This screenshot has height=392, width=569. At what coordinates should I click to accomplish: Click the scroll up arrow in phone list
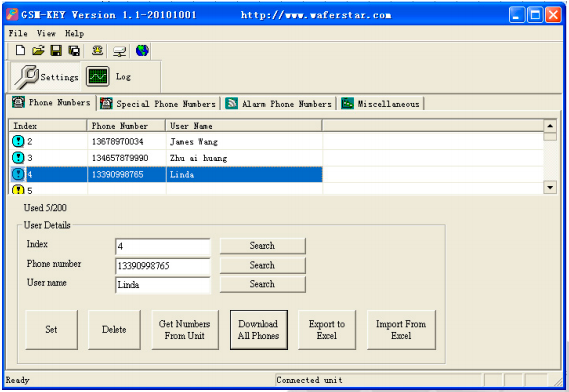(x=550, y=126)
